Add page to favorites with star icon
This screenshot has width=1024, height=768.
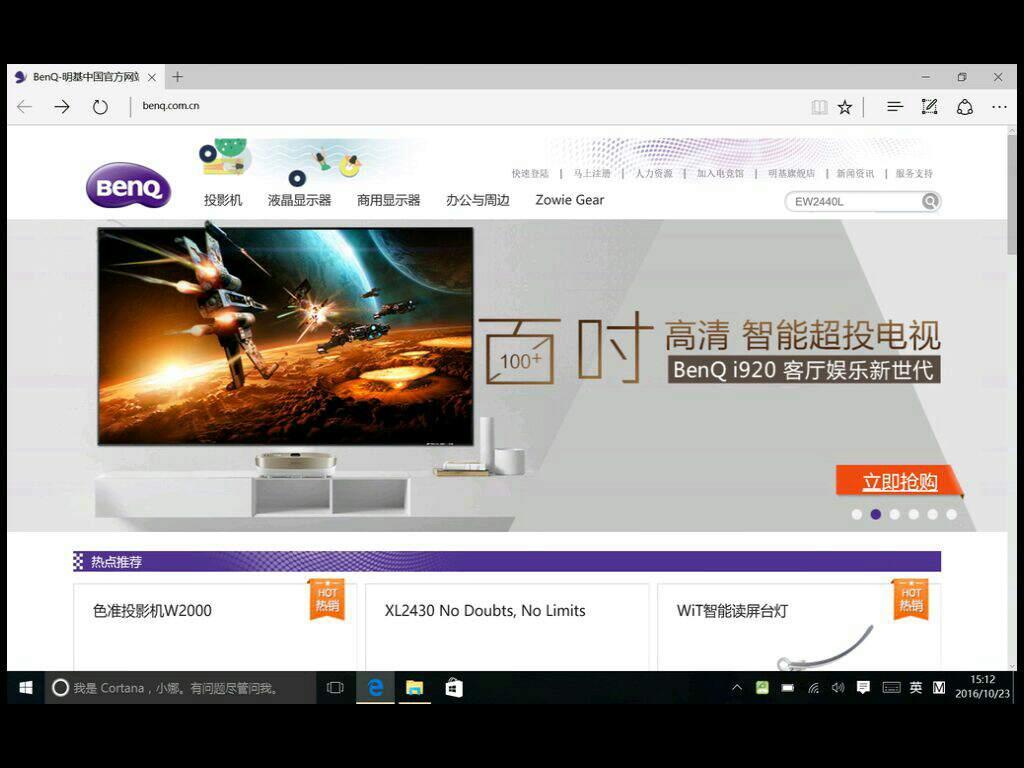(x=845, y=107)
